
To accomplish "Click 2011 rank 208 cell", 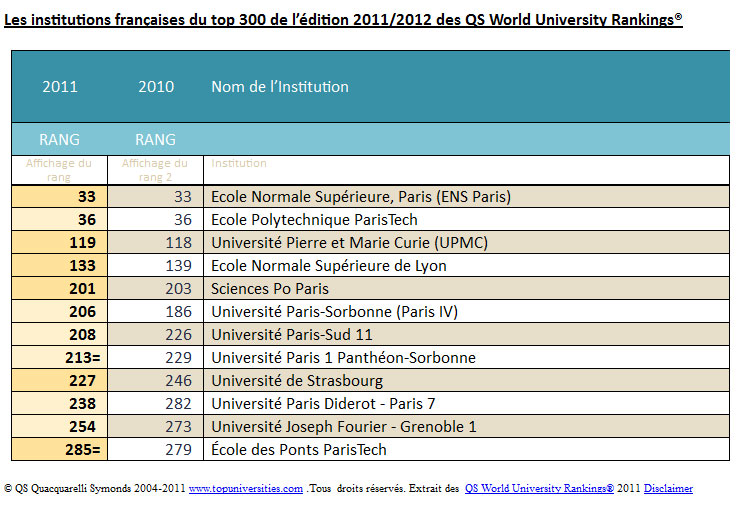I will [x=59, y=334].
